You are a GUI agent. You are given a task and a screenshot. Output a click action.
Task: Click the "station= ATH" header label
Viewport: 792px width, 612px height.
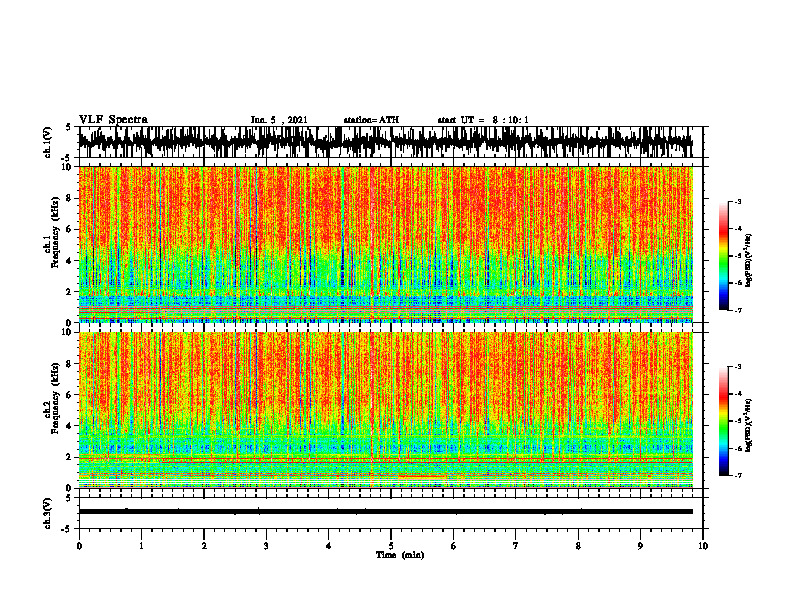click(371, 120)
